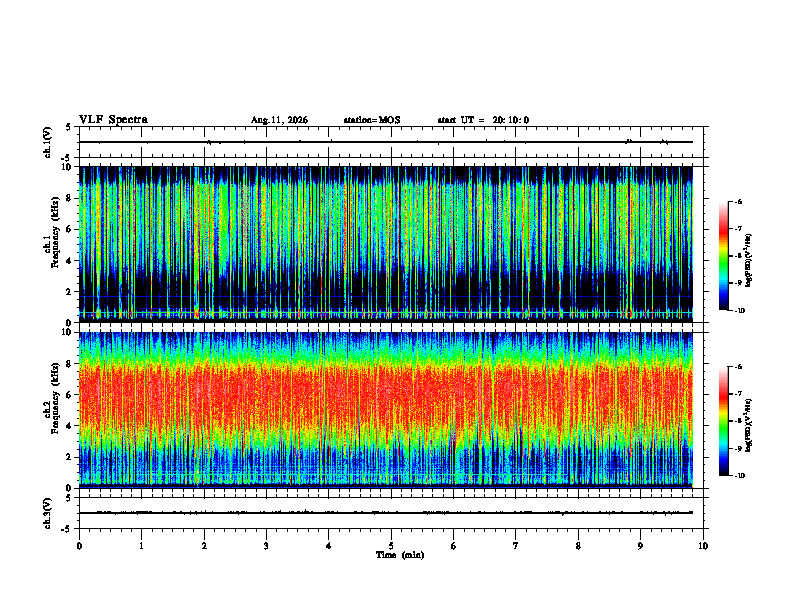
Task: Click the '-6' label on ch.2 color bar
Action: click(x=739, y=367)
